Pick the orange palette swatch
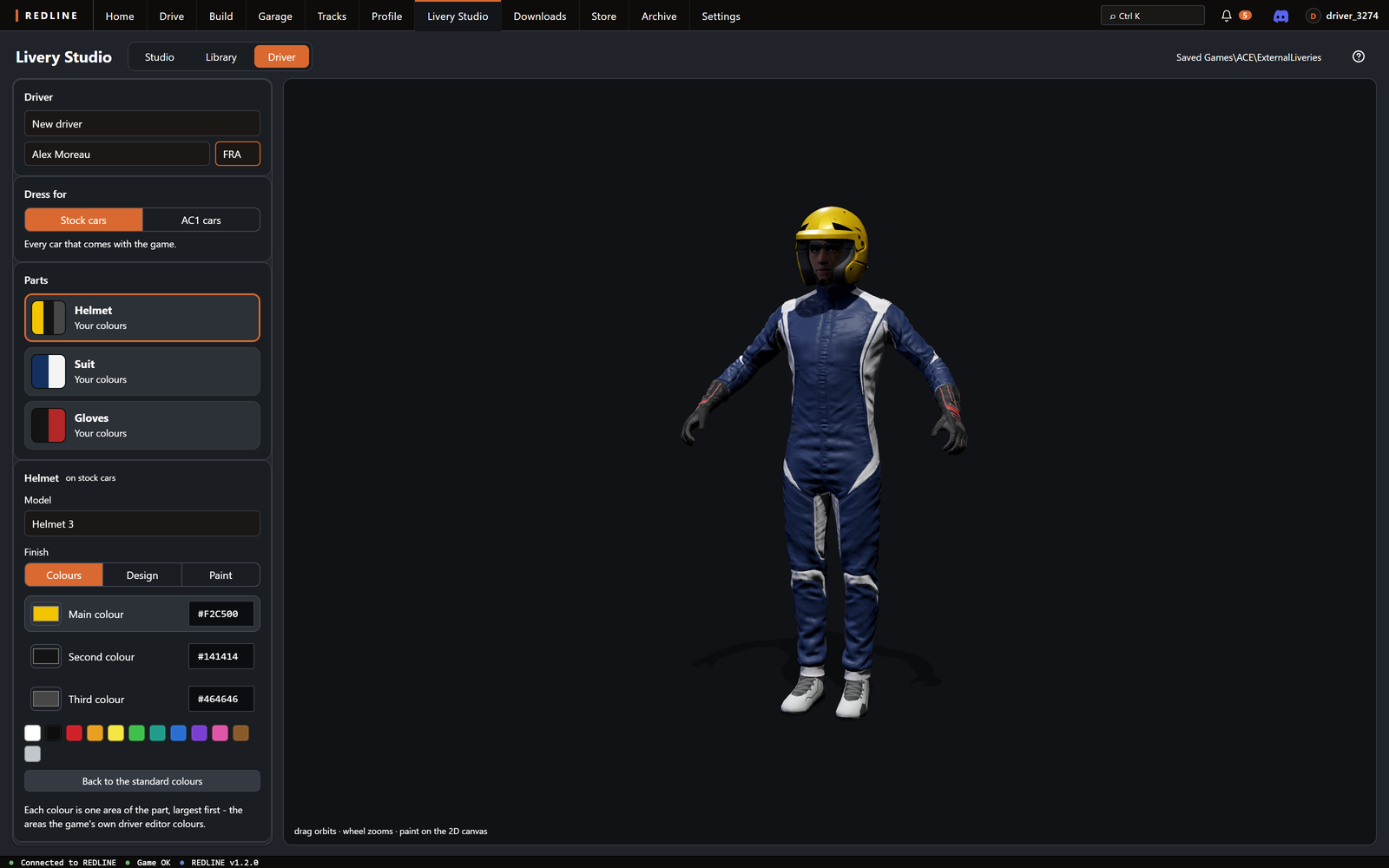Screen dimensions: 1389x868 [x=95, y=733]
